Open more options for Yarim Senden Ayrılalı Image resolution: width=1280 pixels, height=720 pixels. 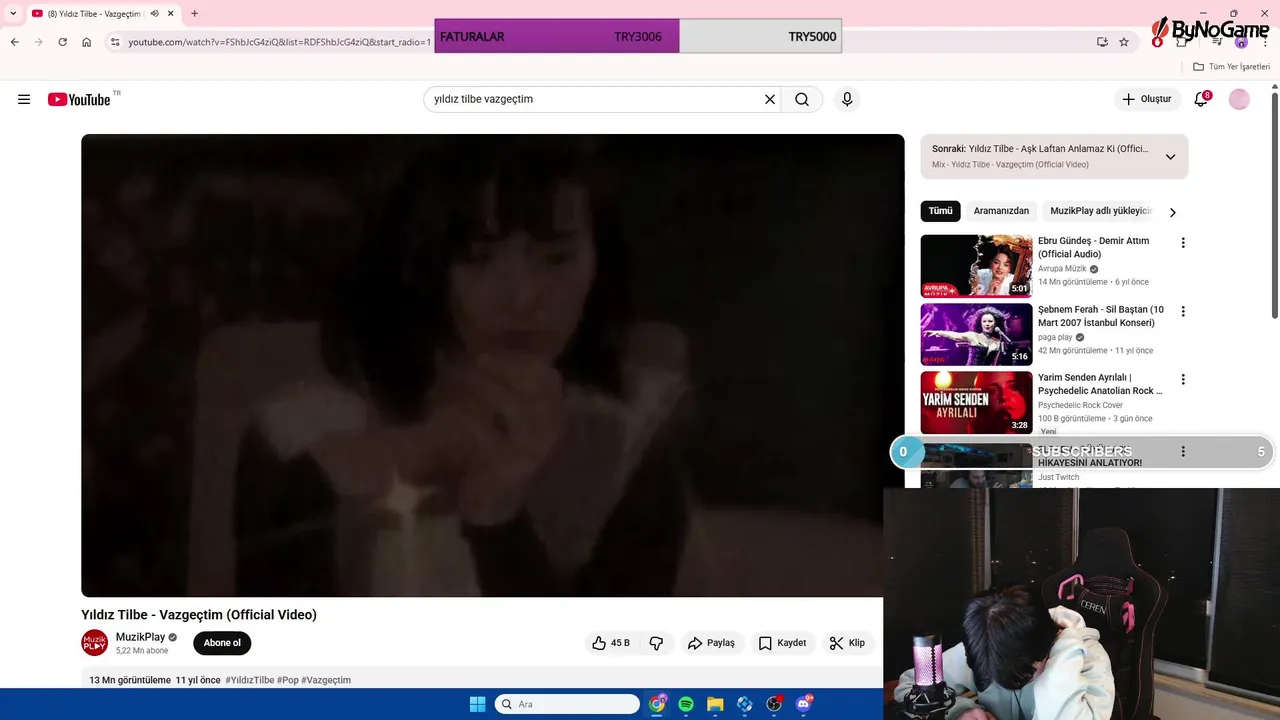1183,380
